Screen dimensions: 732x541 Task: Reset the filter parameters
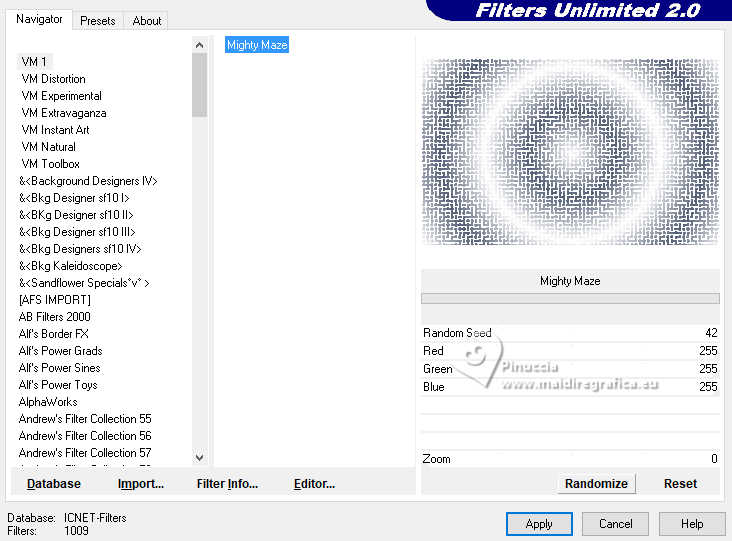pos(680,484)
